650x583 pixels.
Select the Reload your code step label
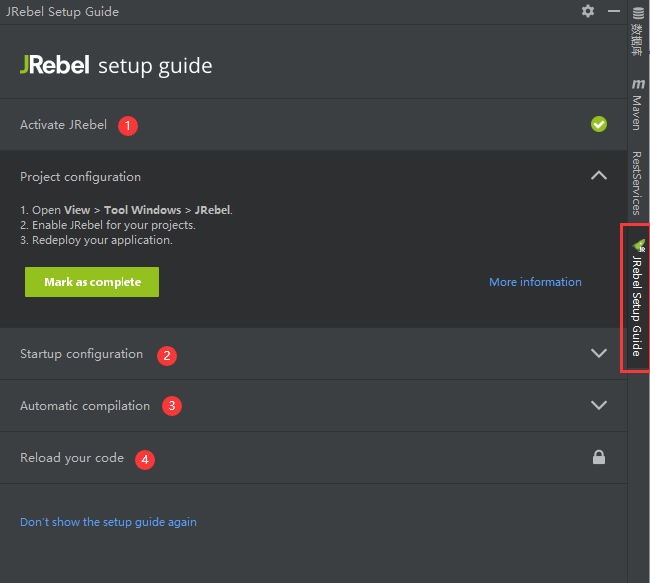[x=72, y=458]
